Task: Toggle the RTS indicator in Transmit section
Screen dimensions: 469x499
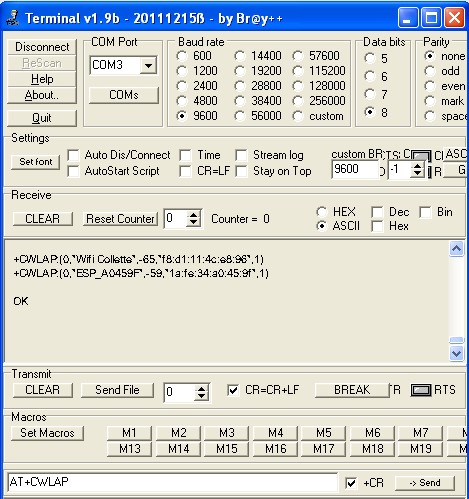Action: pyautogui.click(x=421, y=390)
